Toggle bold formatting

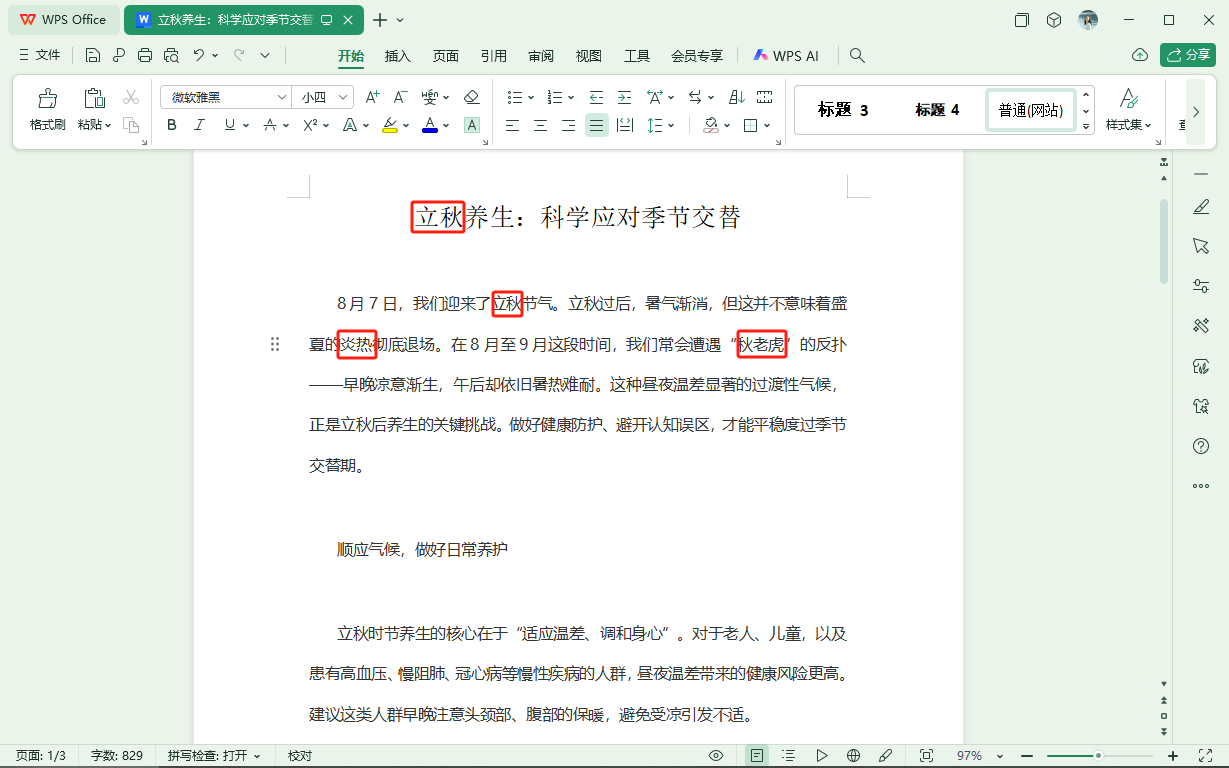[x=171, y=125]
